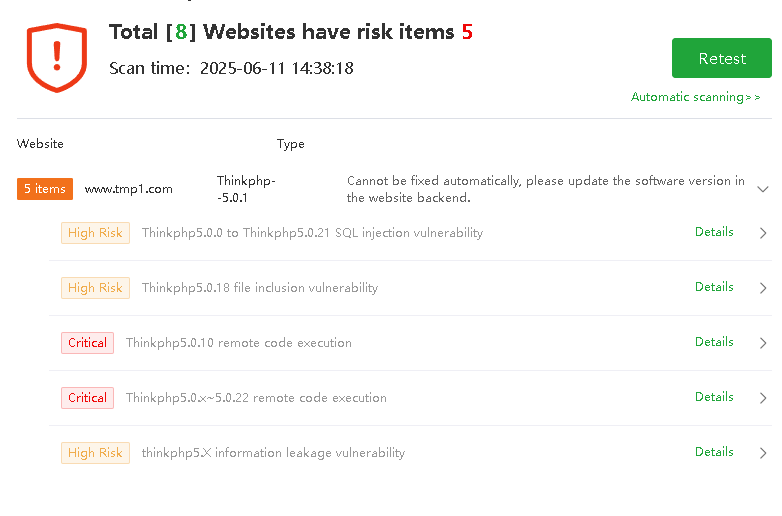
Task: Click High Risk tag on information leakage row
Action: click(95, 453)
